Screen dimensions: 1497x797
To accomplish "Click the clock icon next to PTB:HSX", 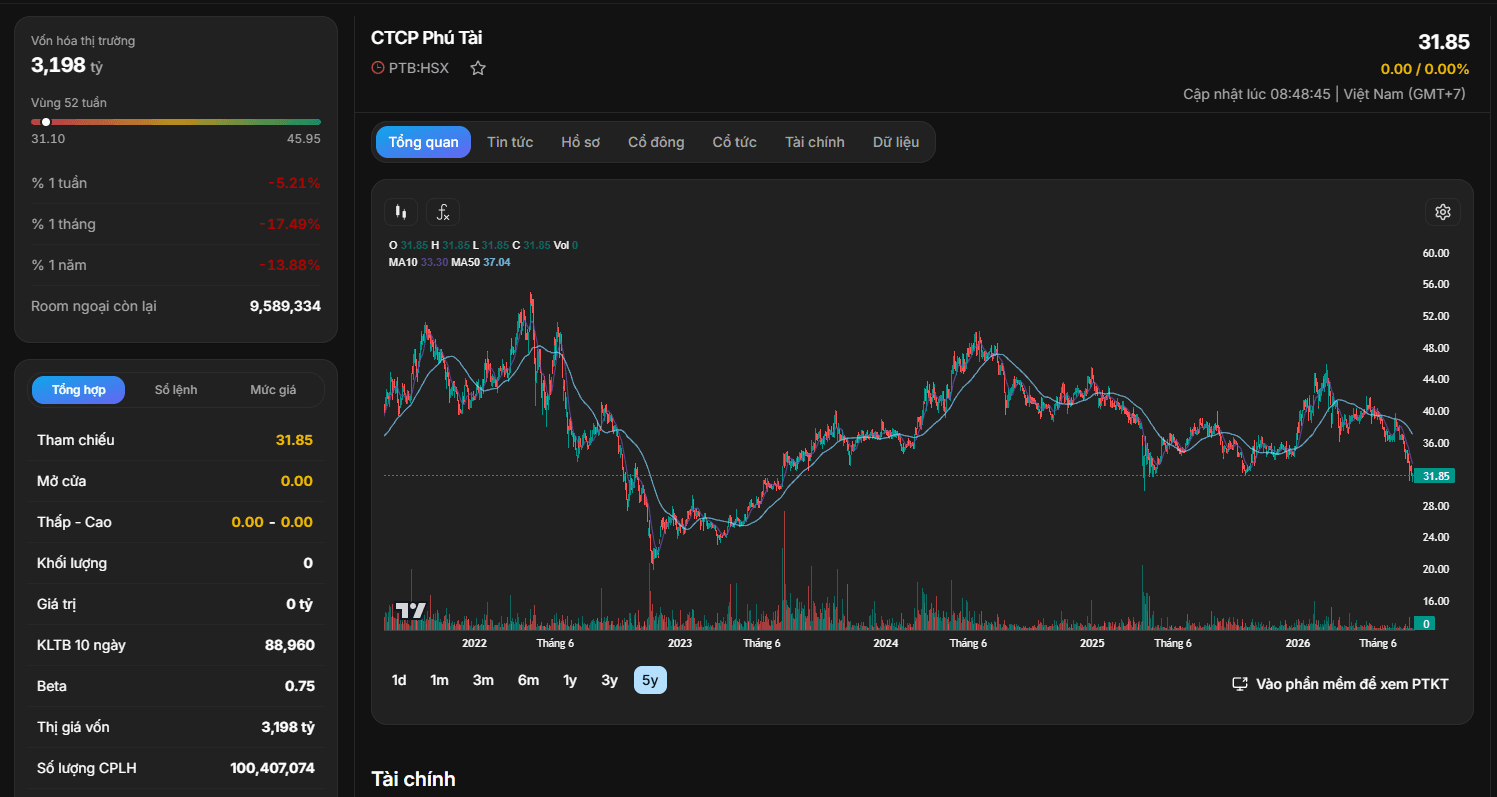I will pyautogui.click(x=378, y=68).
